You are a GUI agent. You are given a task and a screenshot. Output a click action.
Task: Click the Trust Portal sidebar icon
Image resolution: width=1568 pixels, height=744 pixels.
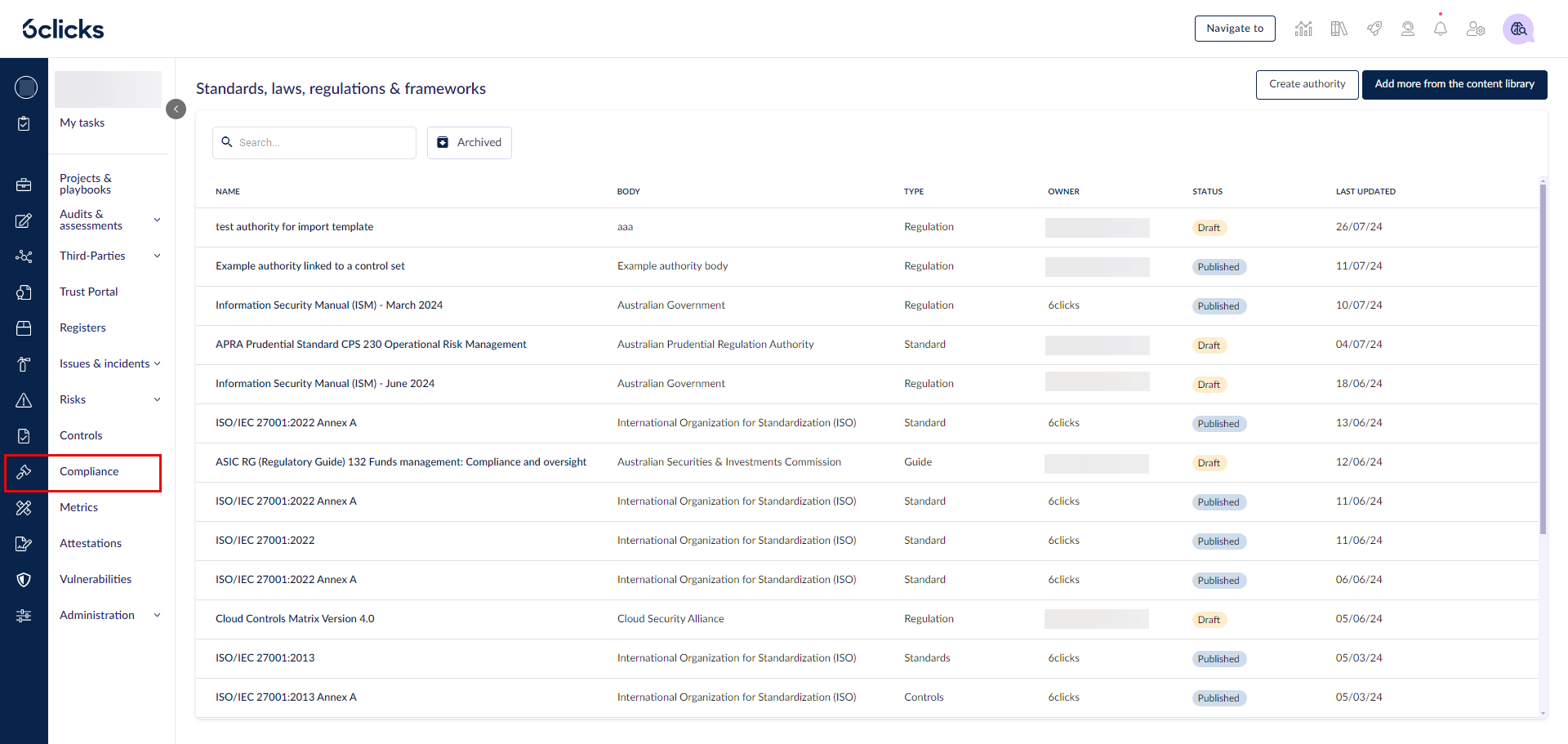(x=24, y=292)
